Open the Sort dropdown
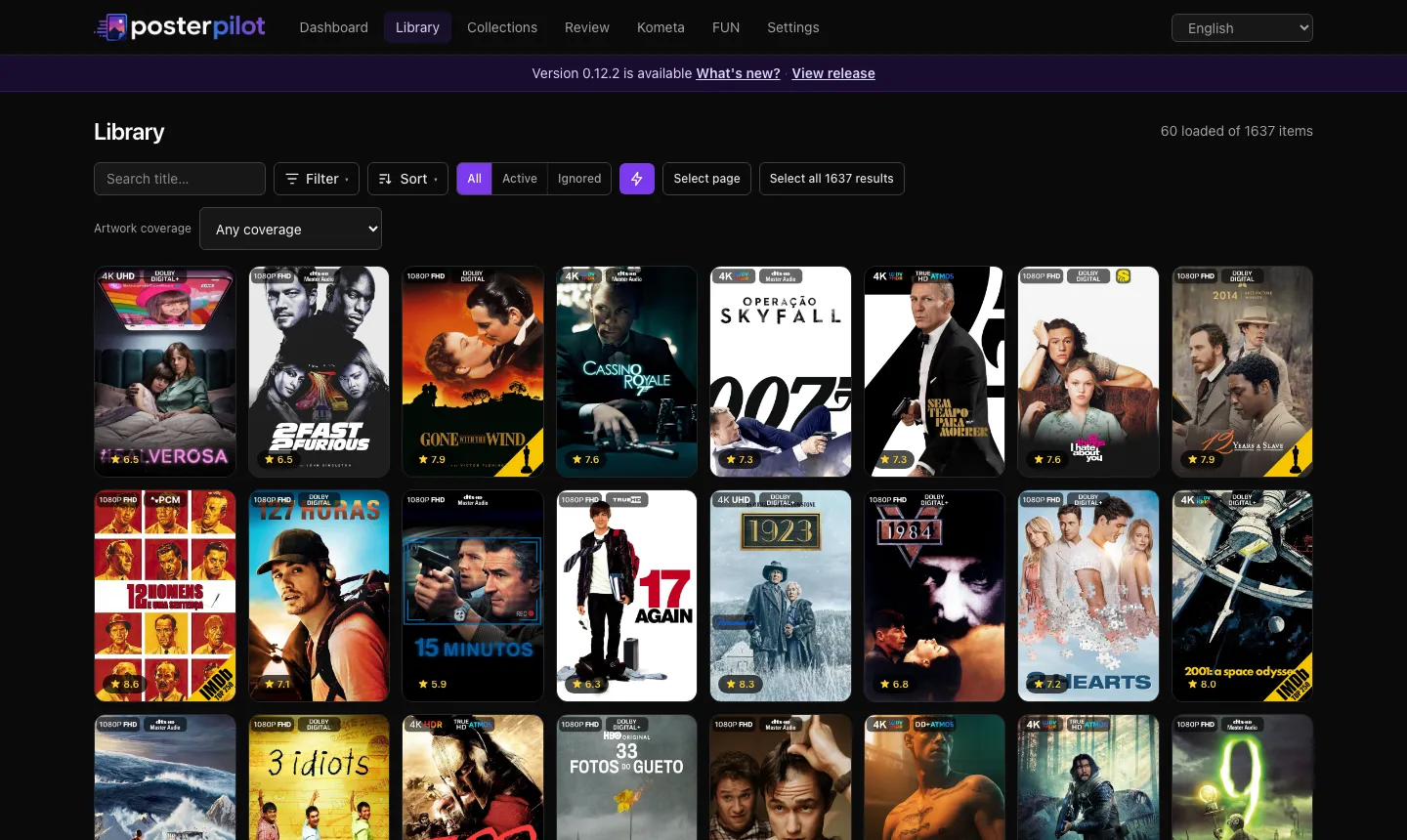 point(407,179)
